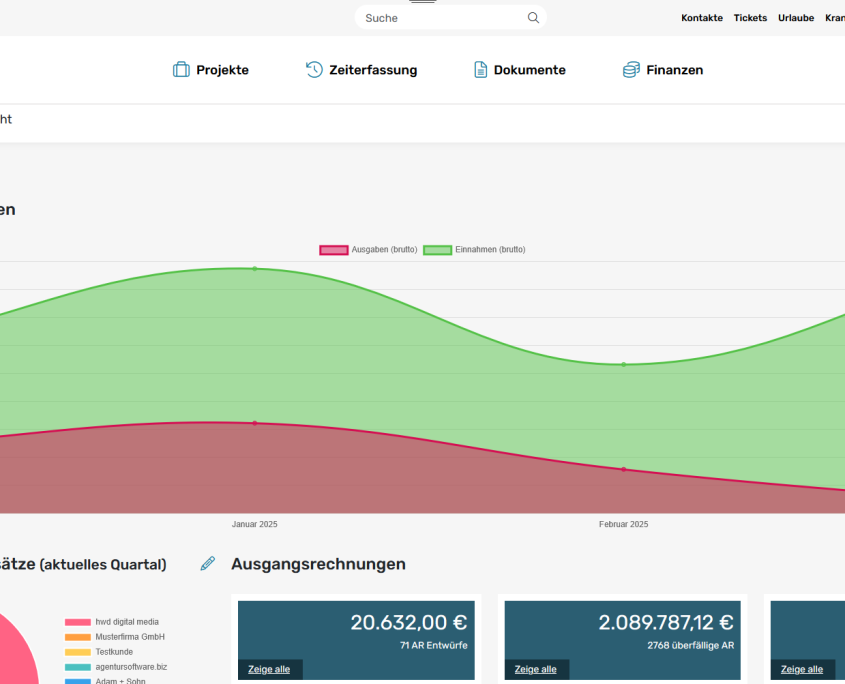Image resolution: width=845 pixels, height=684 pixels.
Task: Click the Ausgaben data point at Februar 2025
Action: (624, 469)
